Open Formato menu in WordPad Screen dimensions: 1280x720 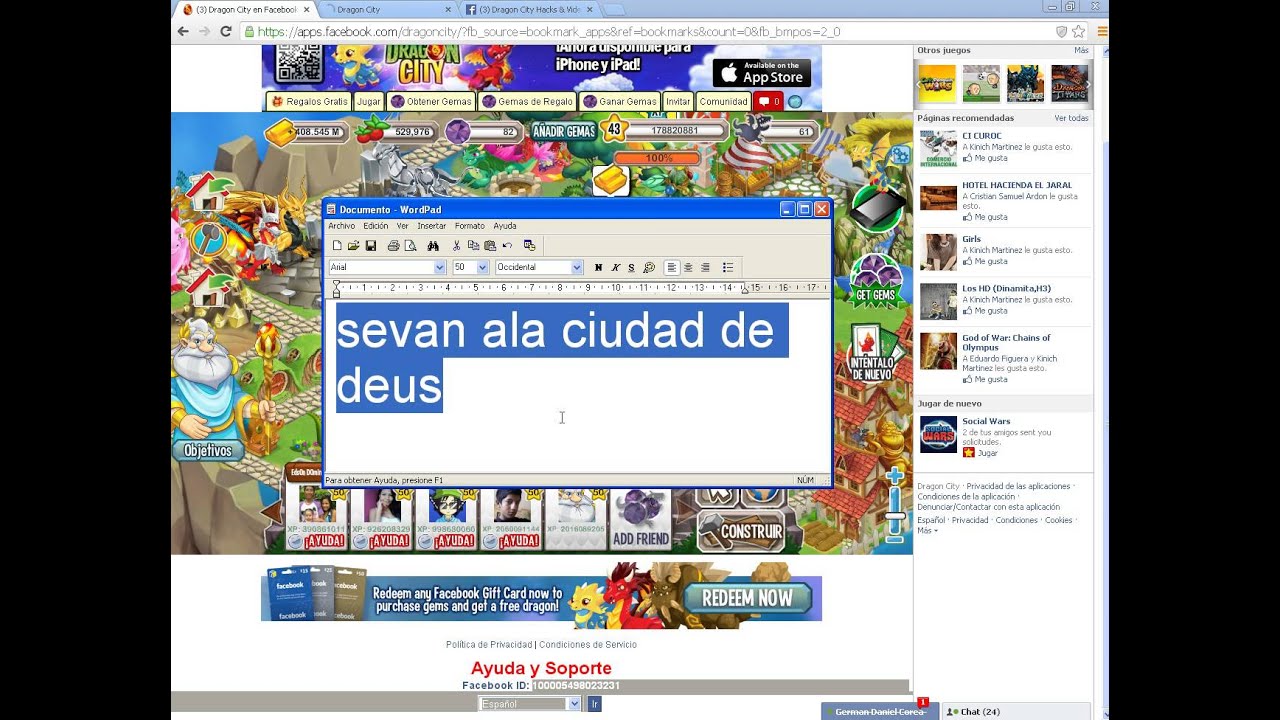pos(469,226)
